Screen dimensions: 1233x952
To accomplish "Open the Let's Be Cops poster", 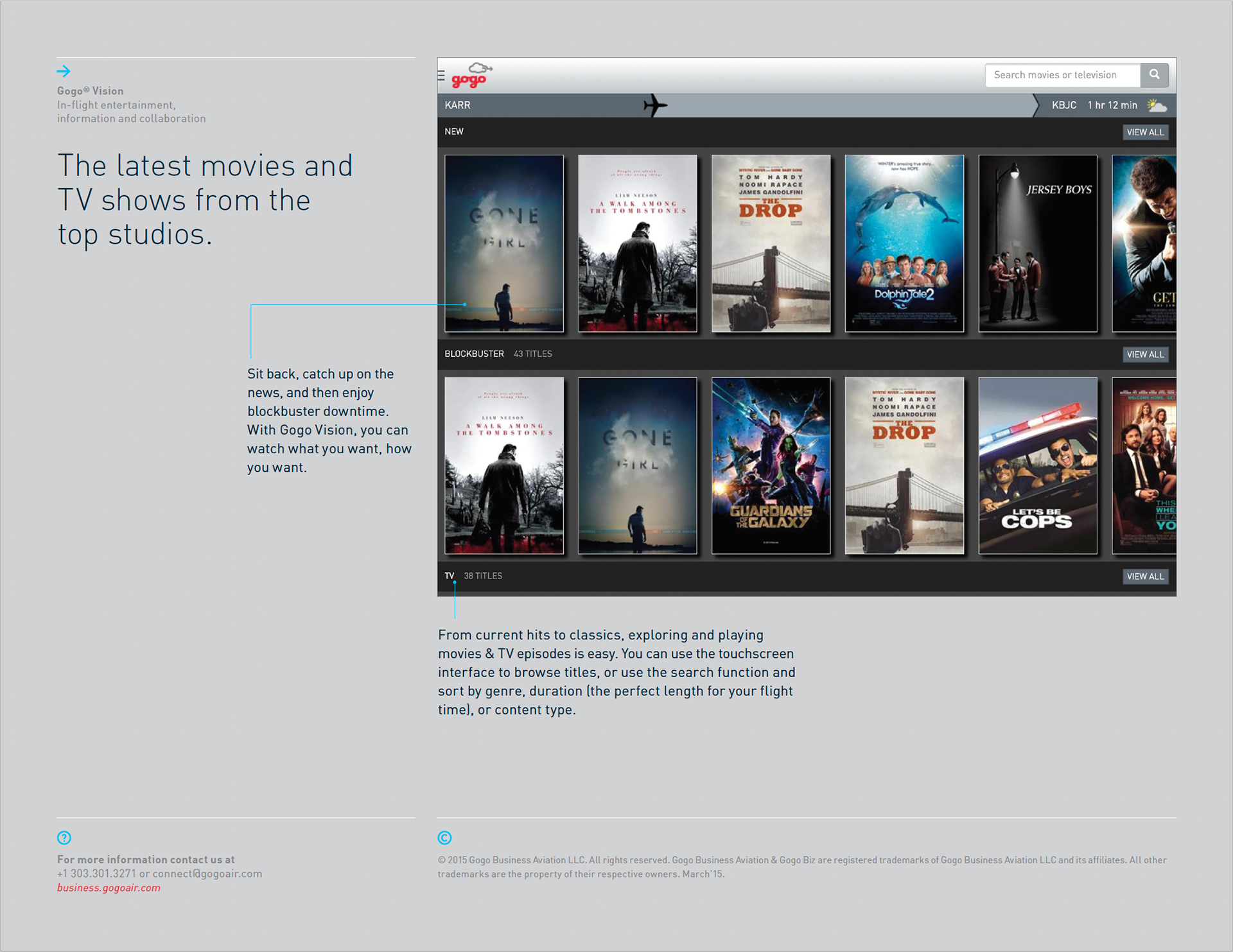I will click(x=1038, y=465).
